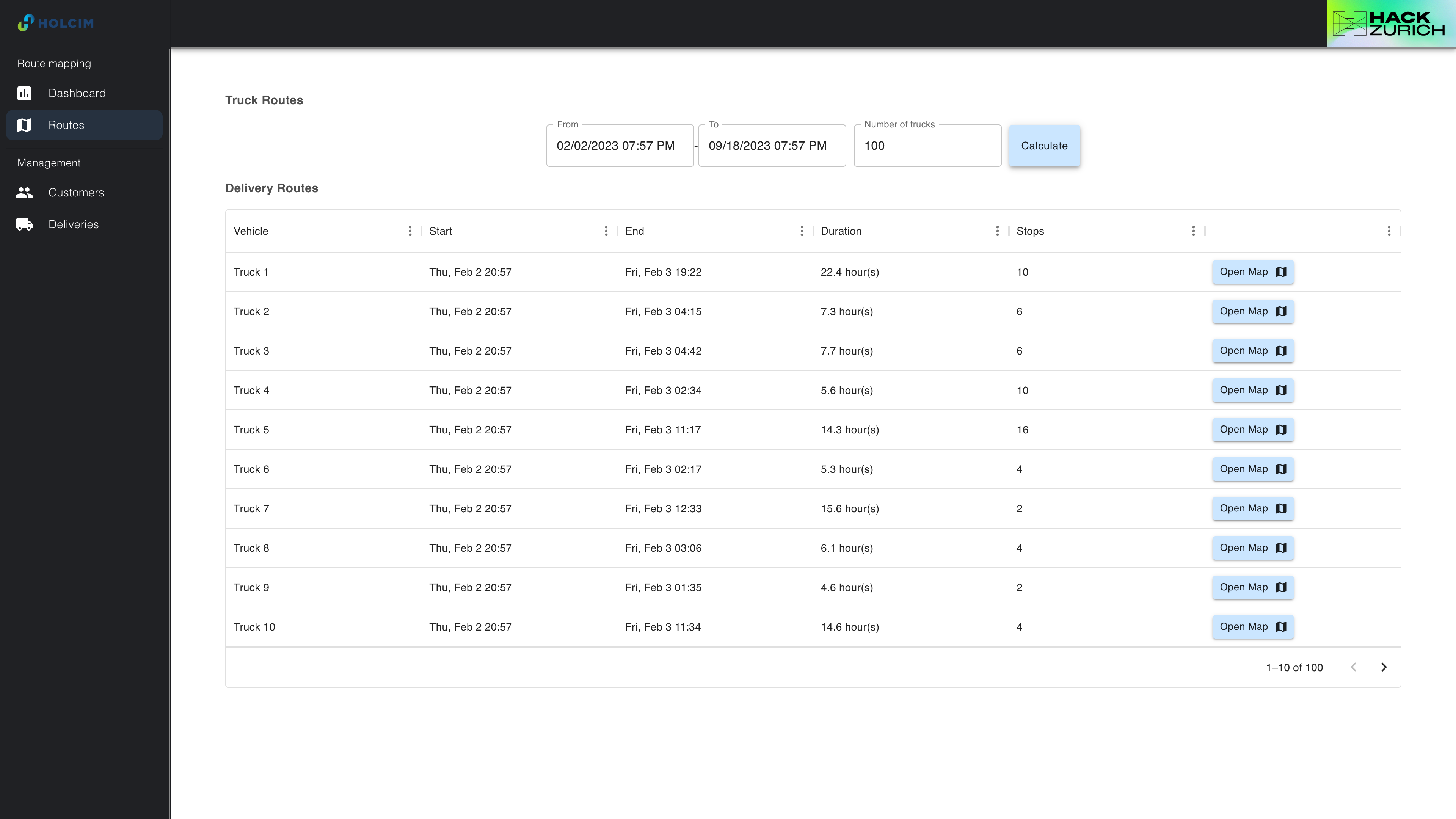The image size is (1456, 819).
Task: Click the Holcim logo
Action: click(x=55, y=23)
